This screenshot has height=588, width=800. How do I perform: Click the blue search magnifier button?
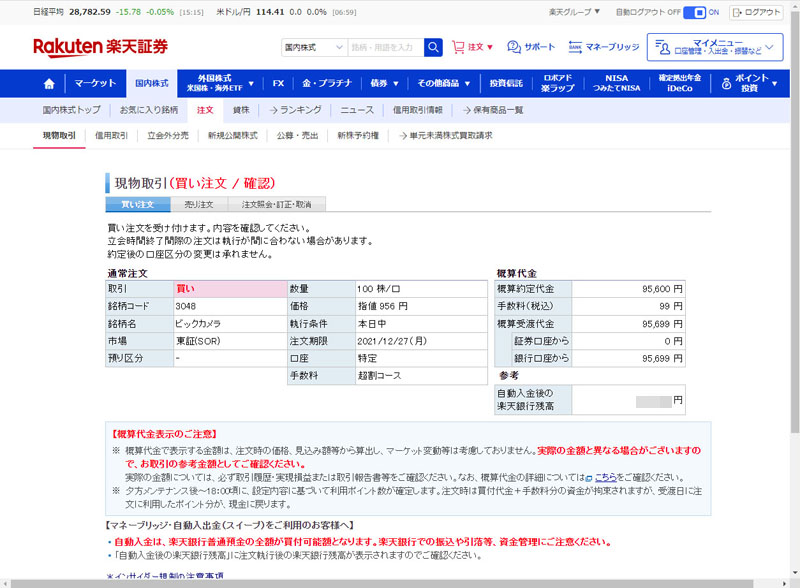click(x=433, y=47)
